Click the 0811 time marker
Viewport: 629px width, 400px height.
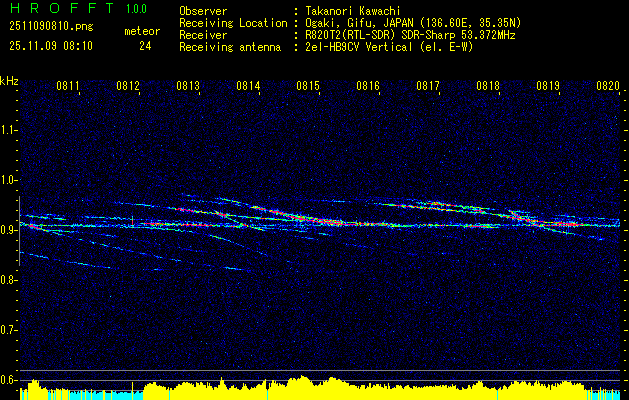coord(68,86)
